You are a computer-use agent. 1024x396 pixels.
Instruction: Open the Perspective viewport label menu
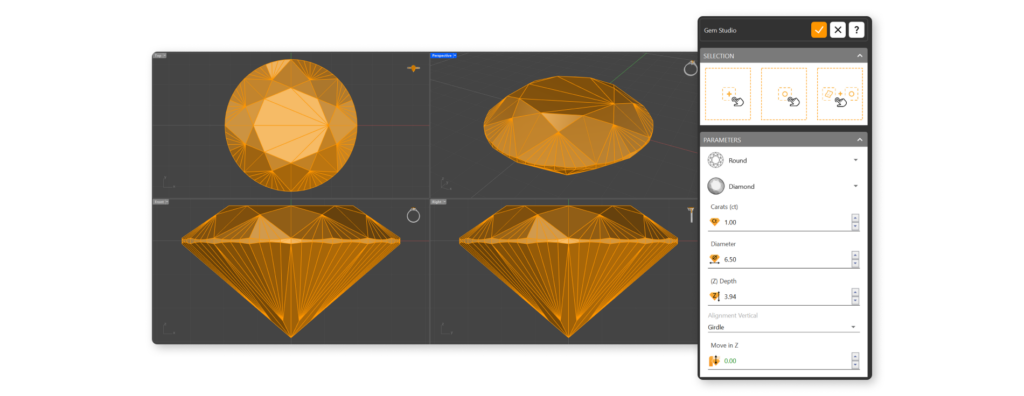pos(443,56)
